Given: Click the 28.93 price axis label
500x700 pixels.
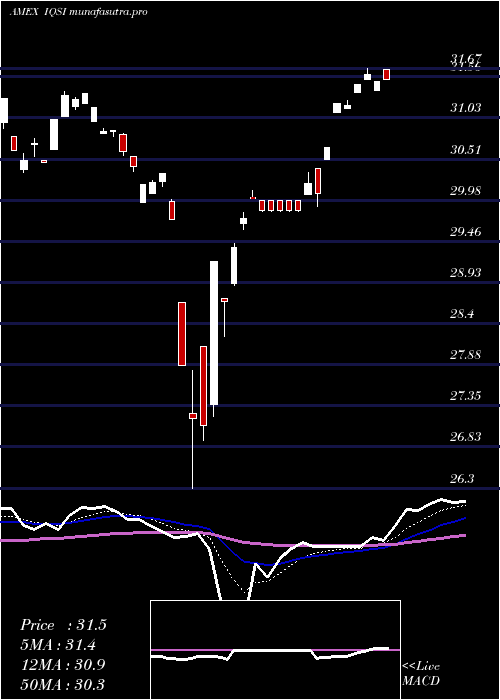Looking at the screenshot, I should point(466,273).
